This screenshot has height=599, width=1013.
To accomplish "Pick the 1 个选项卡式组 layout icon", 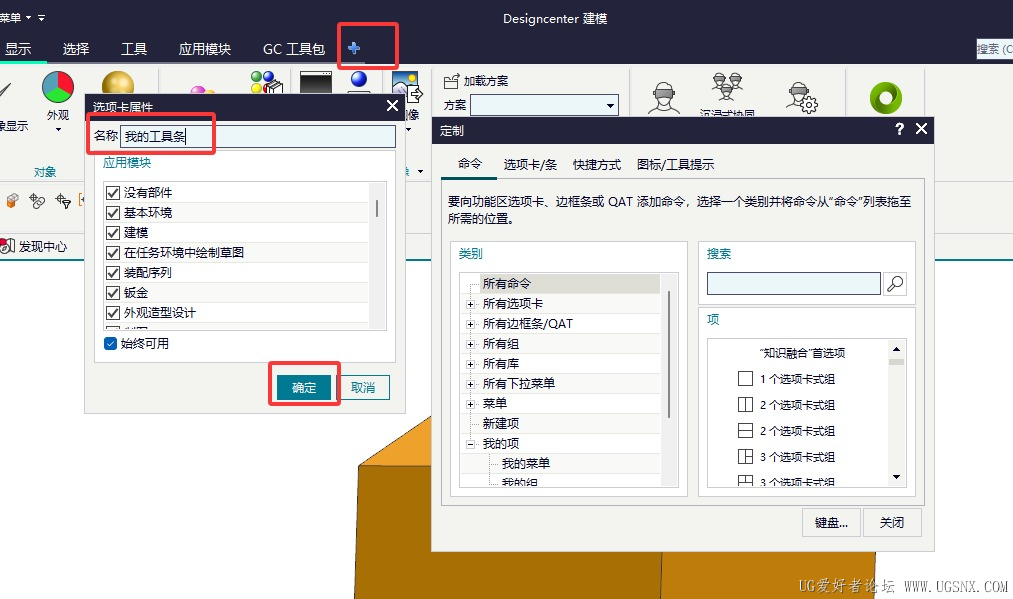I will coord(745,379).
